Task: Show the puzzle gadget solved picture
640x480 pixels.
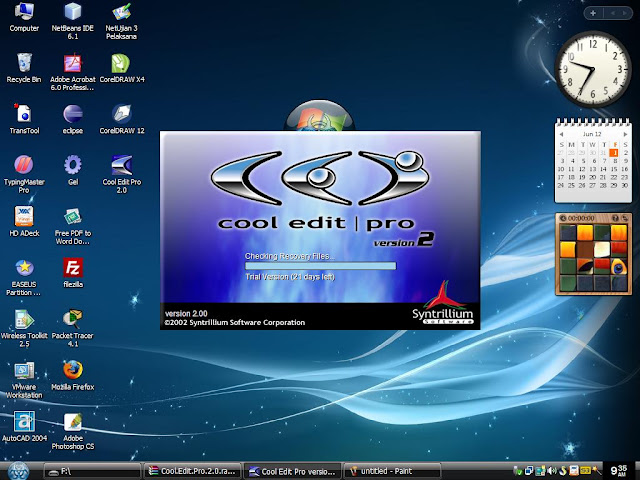Action: 616,218
